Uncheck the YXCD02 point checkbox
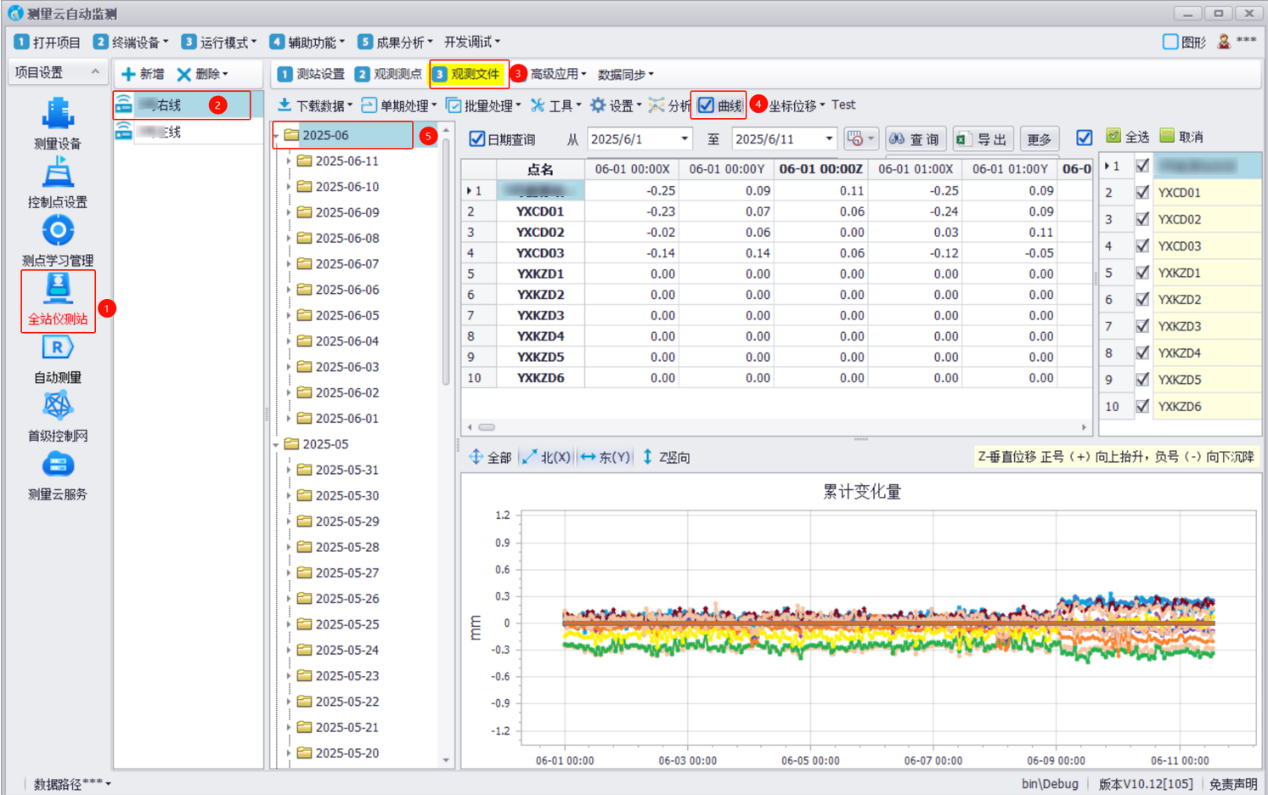1268x795 pixels. pyautogui.click(x=1143, y=219)
